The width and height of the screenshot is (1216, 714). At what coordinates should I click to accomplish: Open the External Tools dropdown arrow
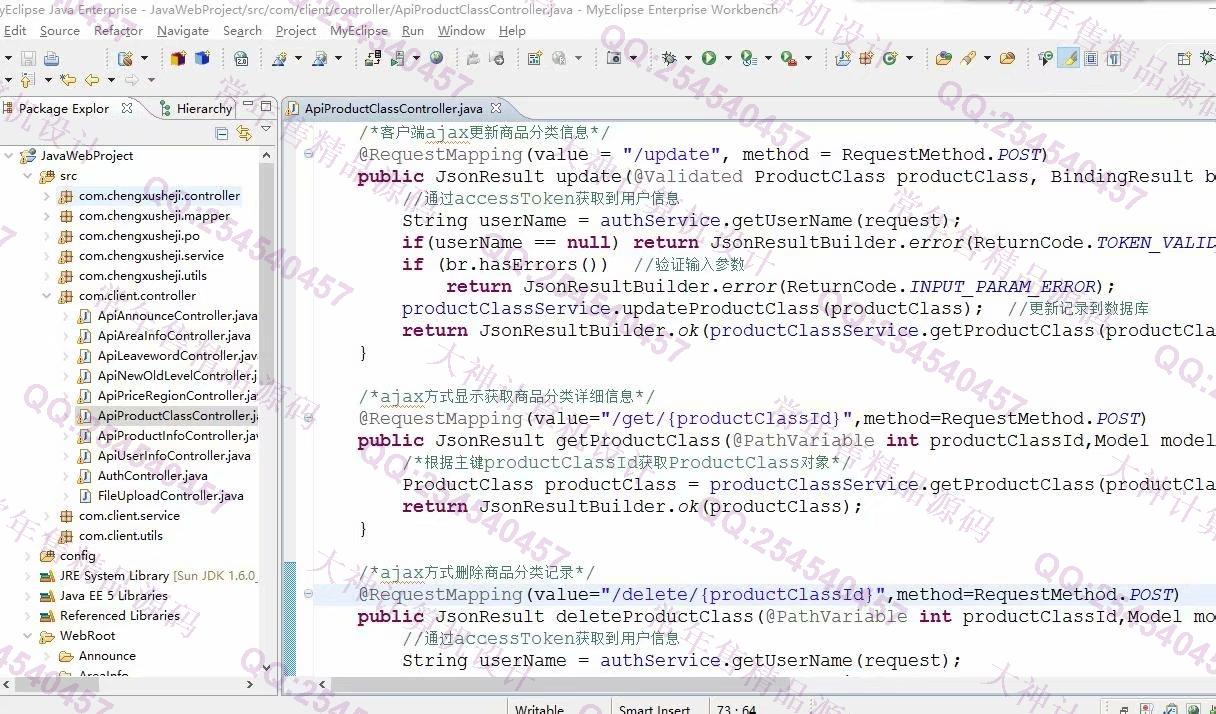[808, 58]
